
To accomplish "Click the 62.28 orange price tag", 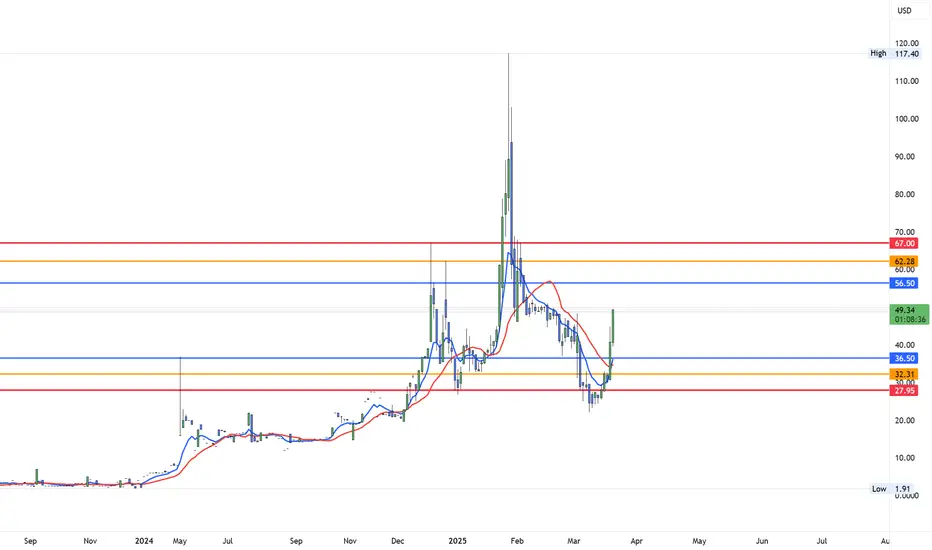I will point(904,262).
